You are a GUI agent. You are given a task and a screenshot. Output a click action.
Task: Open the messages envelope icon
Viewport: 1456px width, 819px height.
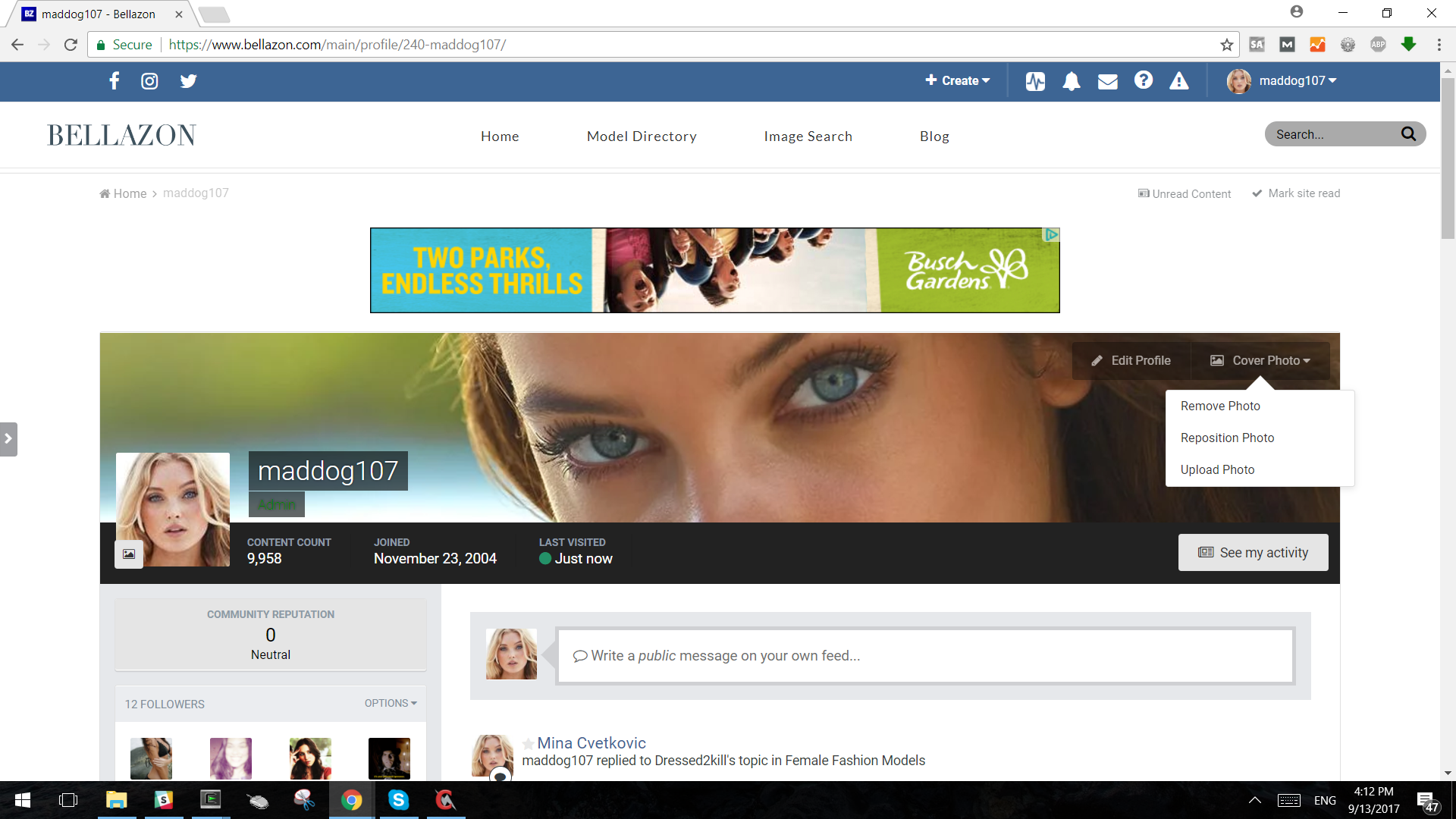click(x=1107, y=81)
